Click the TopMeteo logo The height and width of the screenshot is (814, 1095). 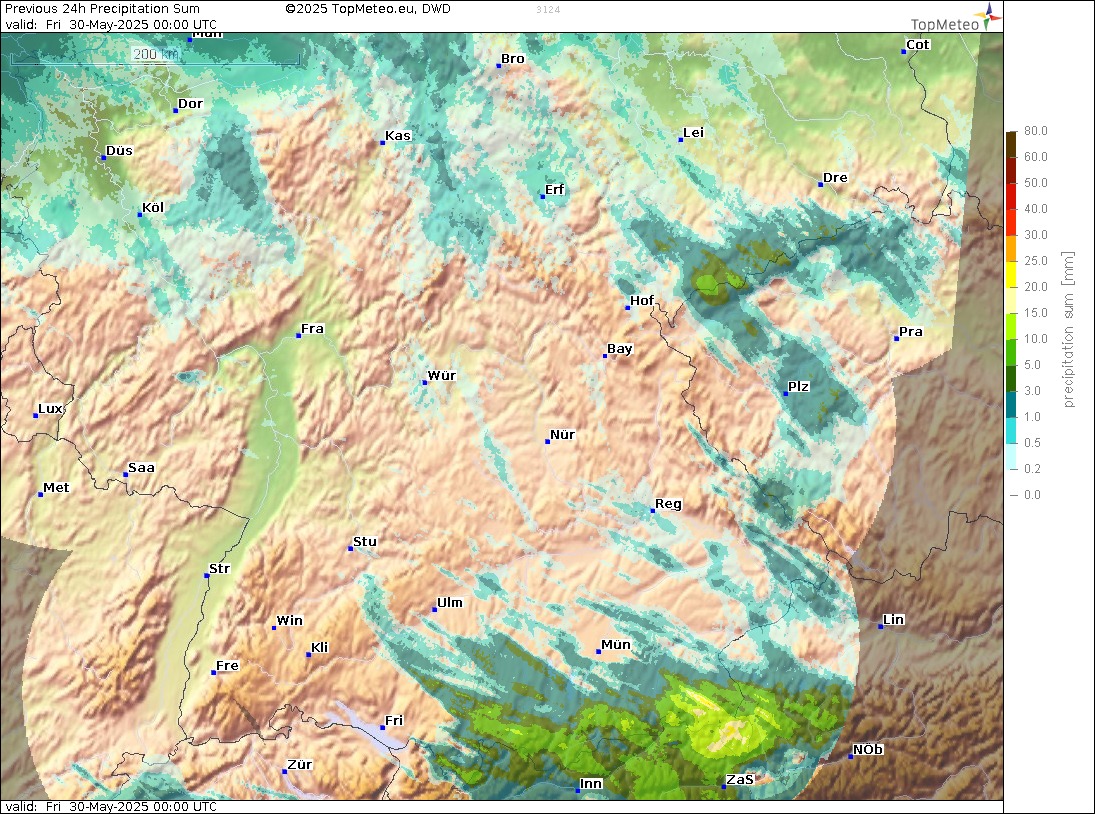[x=956, y=18]
